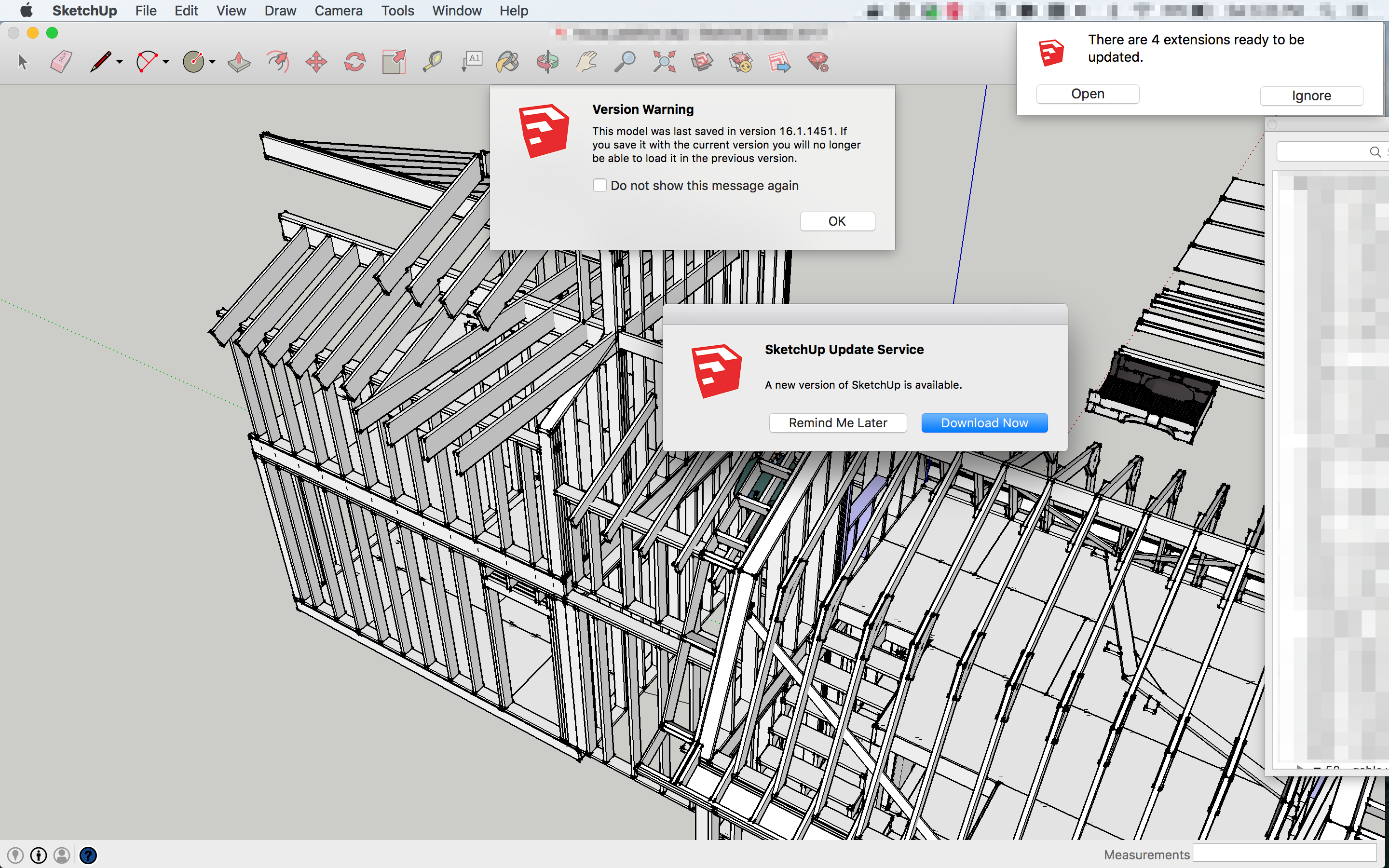This screenshot has height=868, width=1389.
Task: Click Remind Me Later button
Action: 837,423
